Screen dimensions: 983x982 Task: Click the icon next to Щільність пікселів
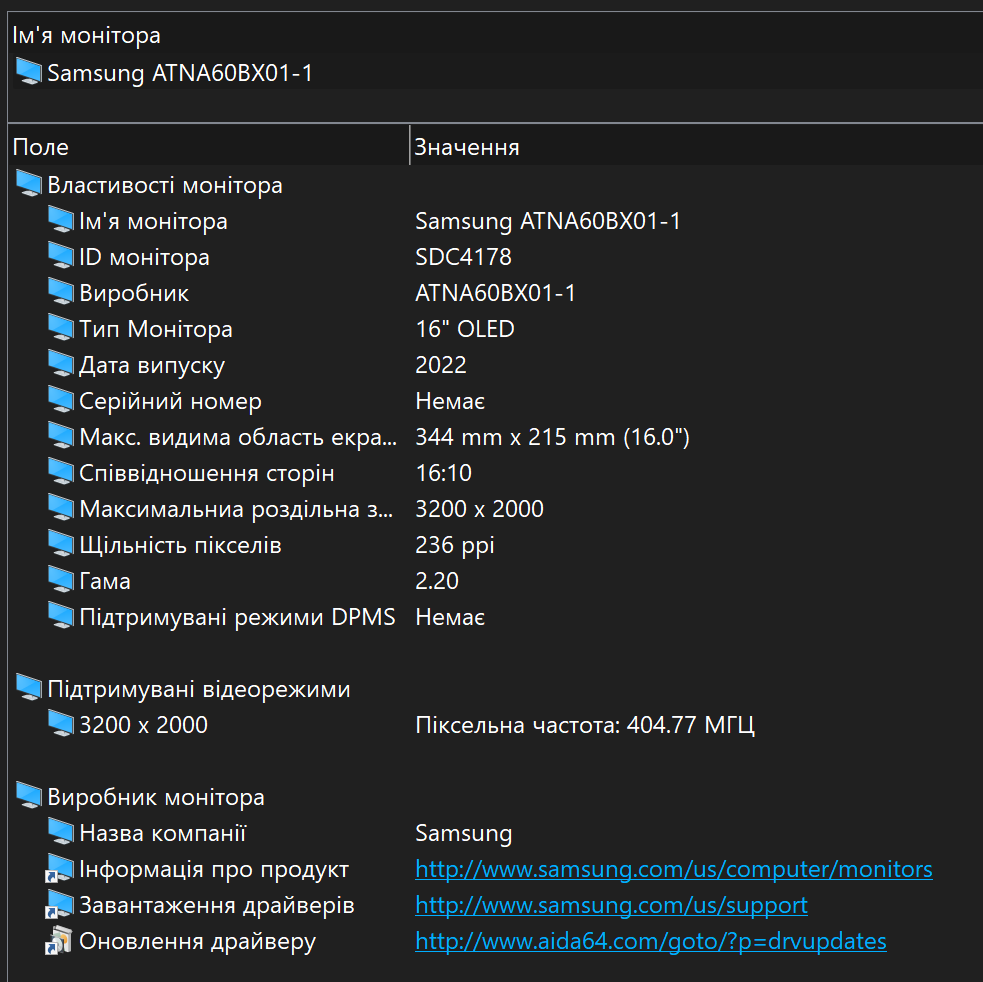coord(61,545)
